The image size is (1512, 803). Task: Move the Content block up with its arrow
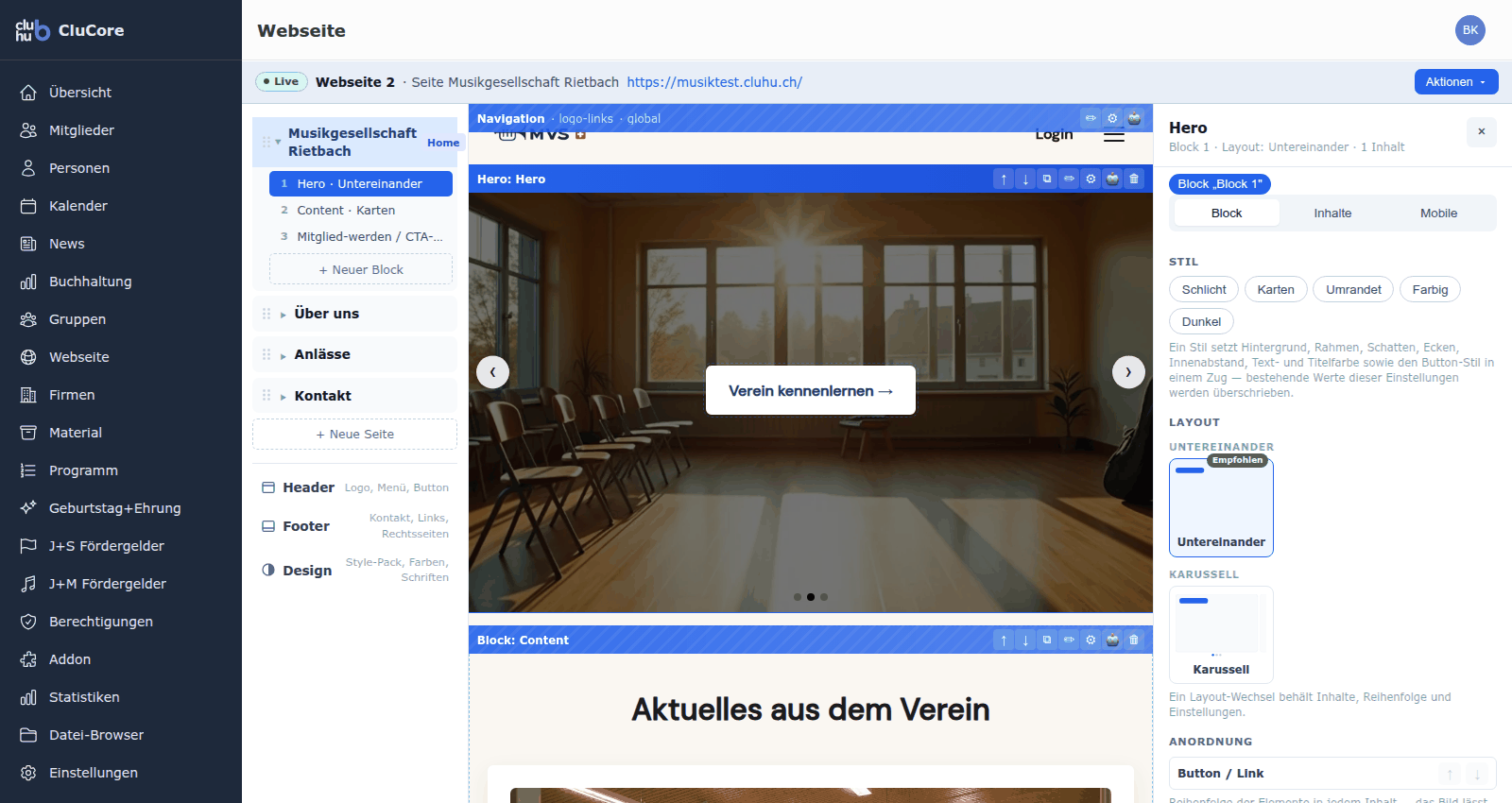[1004, 640]
